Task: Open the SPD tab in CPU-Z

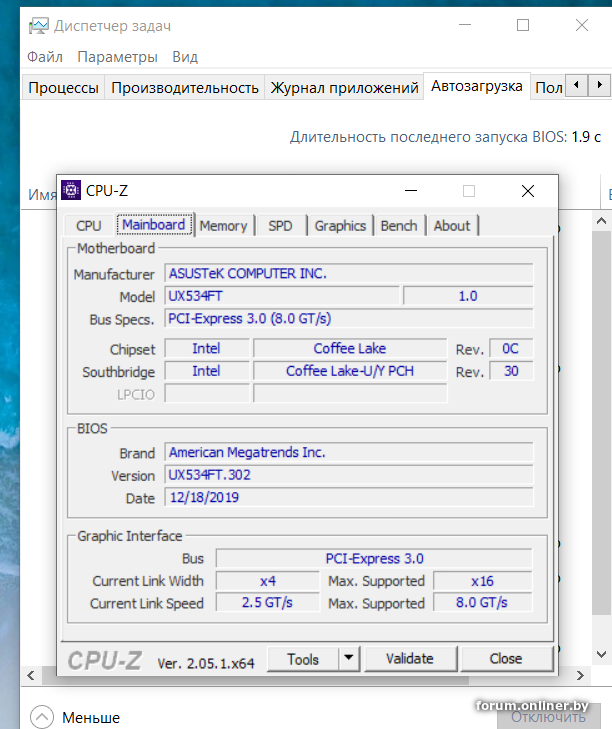Action: click(x=280, y=226)
